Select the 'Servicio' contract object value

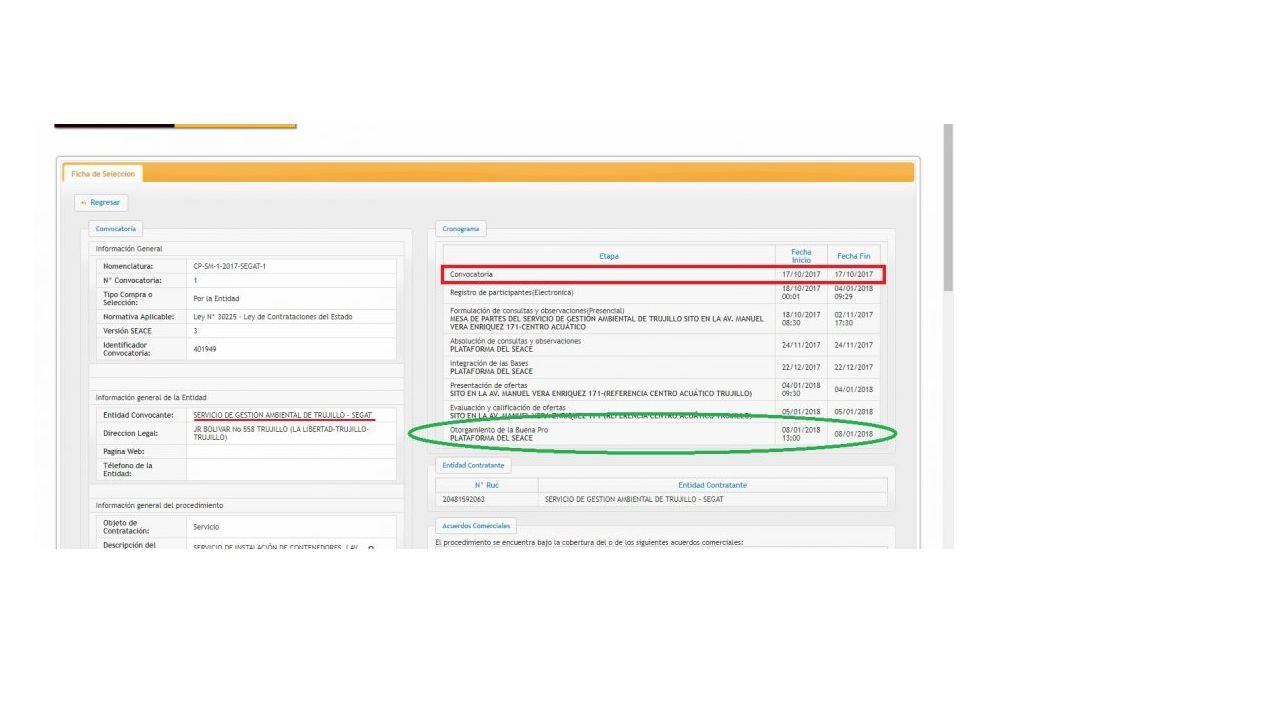click(x=206, y=526)
